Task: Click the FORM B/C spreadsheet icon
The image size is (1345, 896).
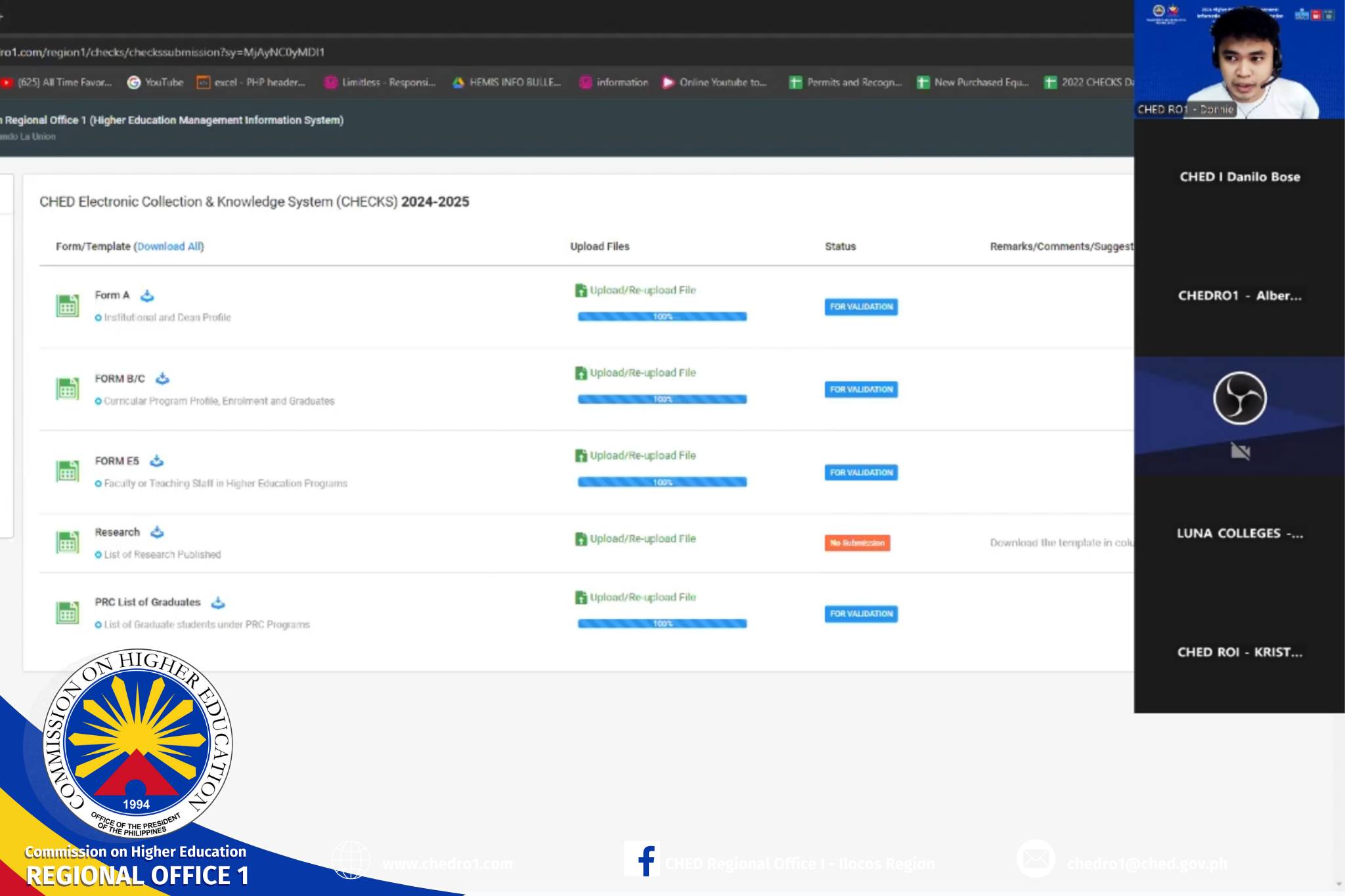Action: pos(67,389)
